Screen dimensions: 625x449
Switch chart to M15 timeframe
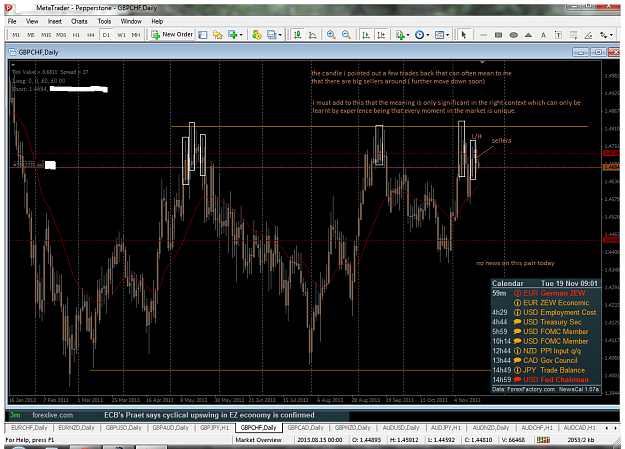pyautogui.click(x=46, y=35)
